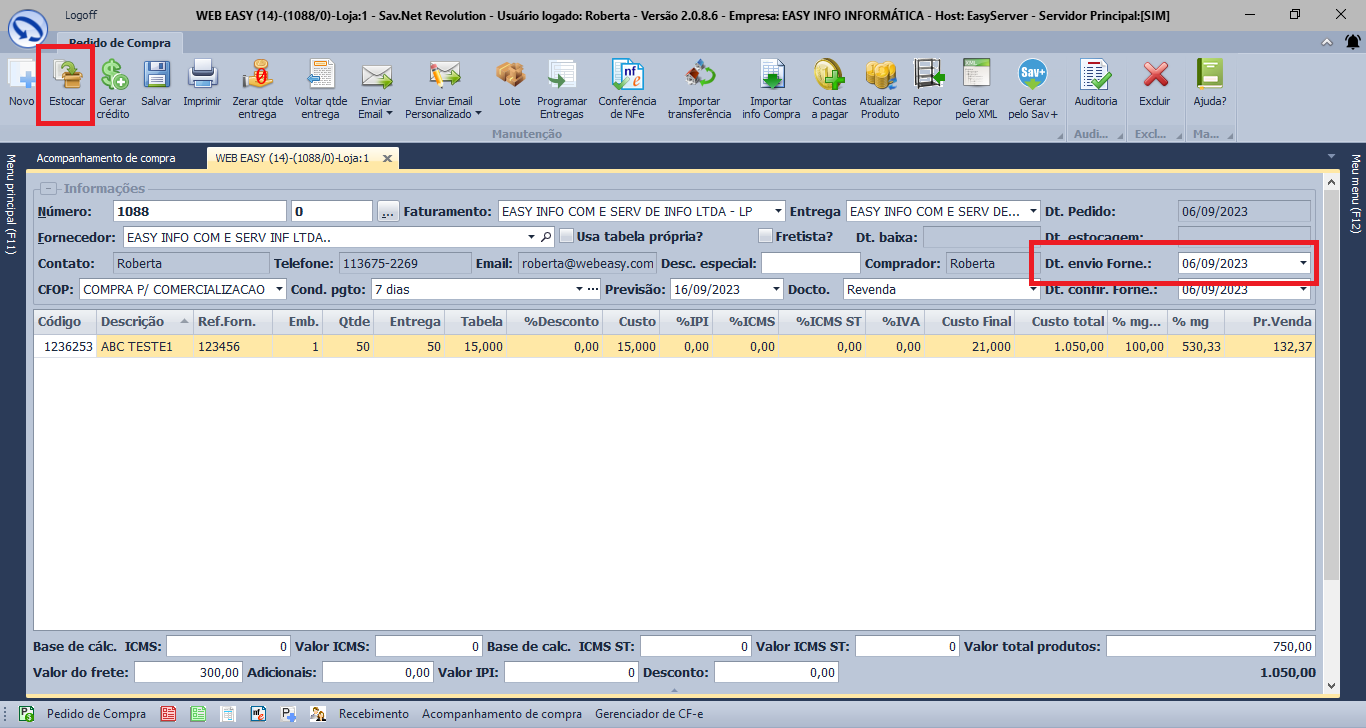1366x728 pixels.
Task: Select the Pedido de Compra ribbon tab
Action: point(120,43)
